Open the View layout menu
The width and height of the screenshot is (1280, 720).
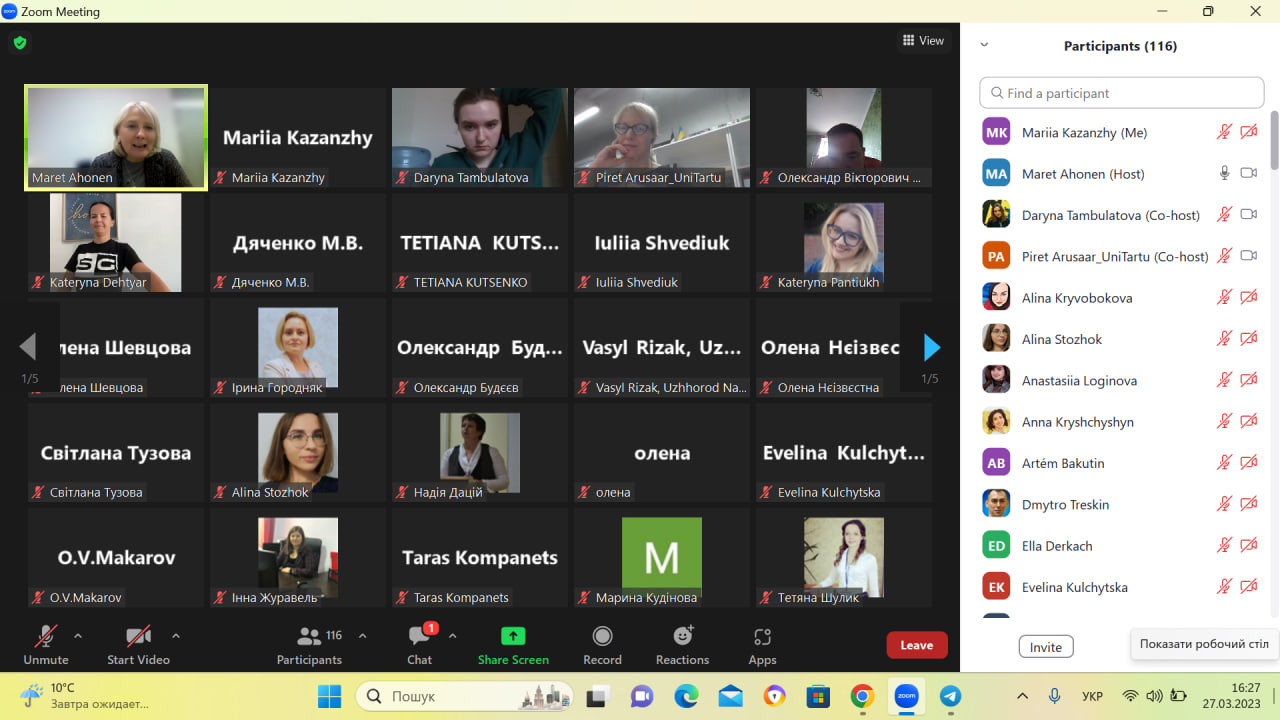(923, 41)
